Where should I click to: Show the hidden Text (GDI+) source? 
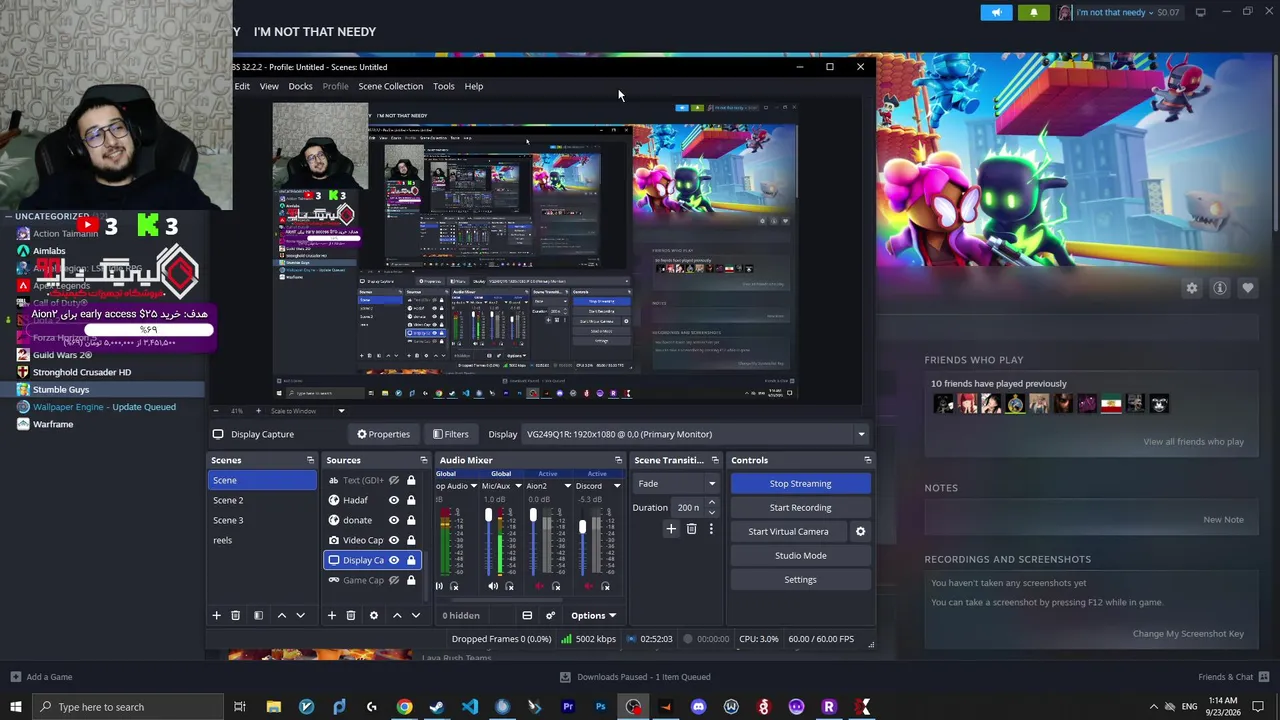tap(394, 480)
